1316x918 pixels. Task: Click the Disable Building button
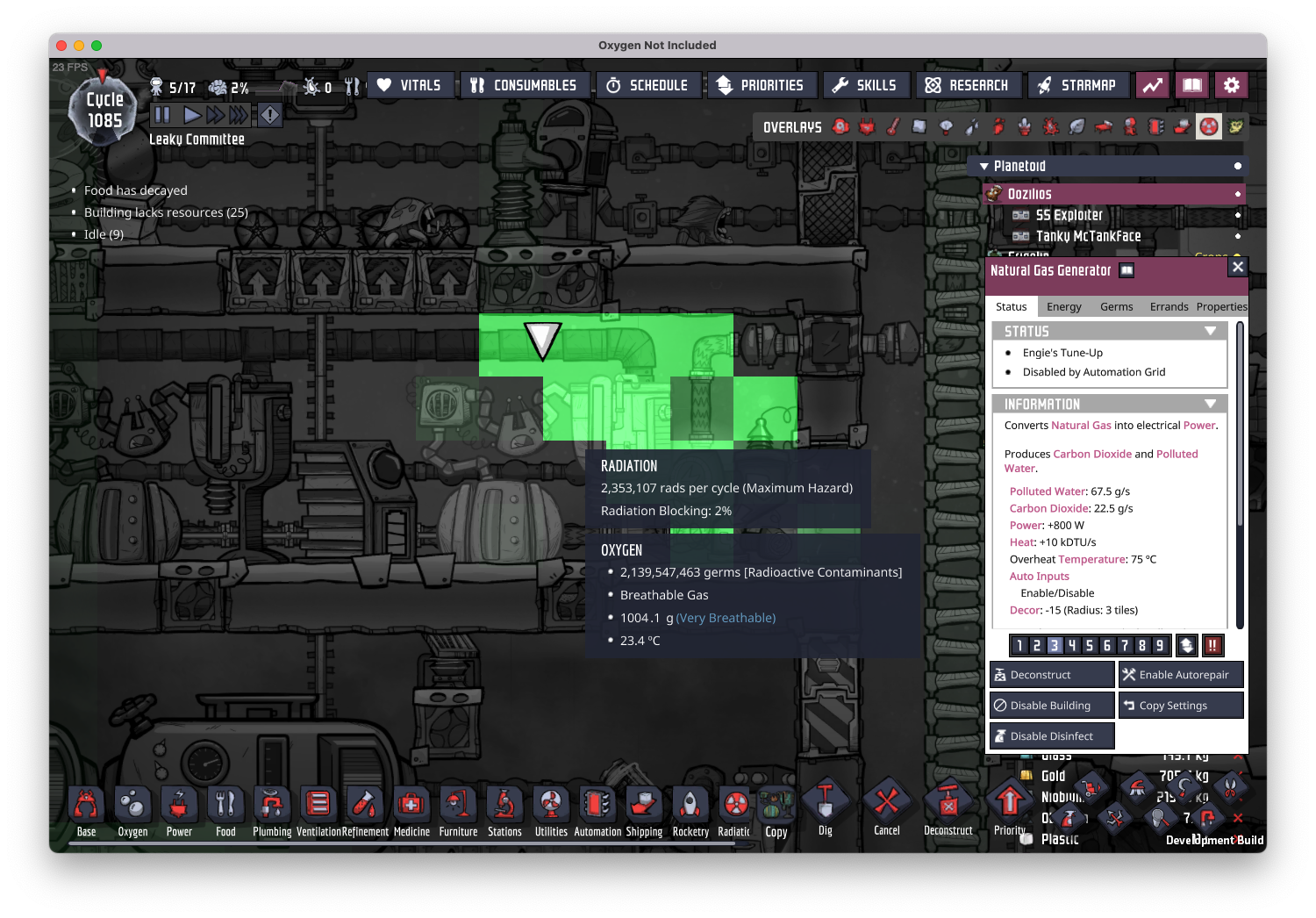coord(1051,706)
